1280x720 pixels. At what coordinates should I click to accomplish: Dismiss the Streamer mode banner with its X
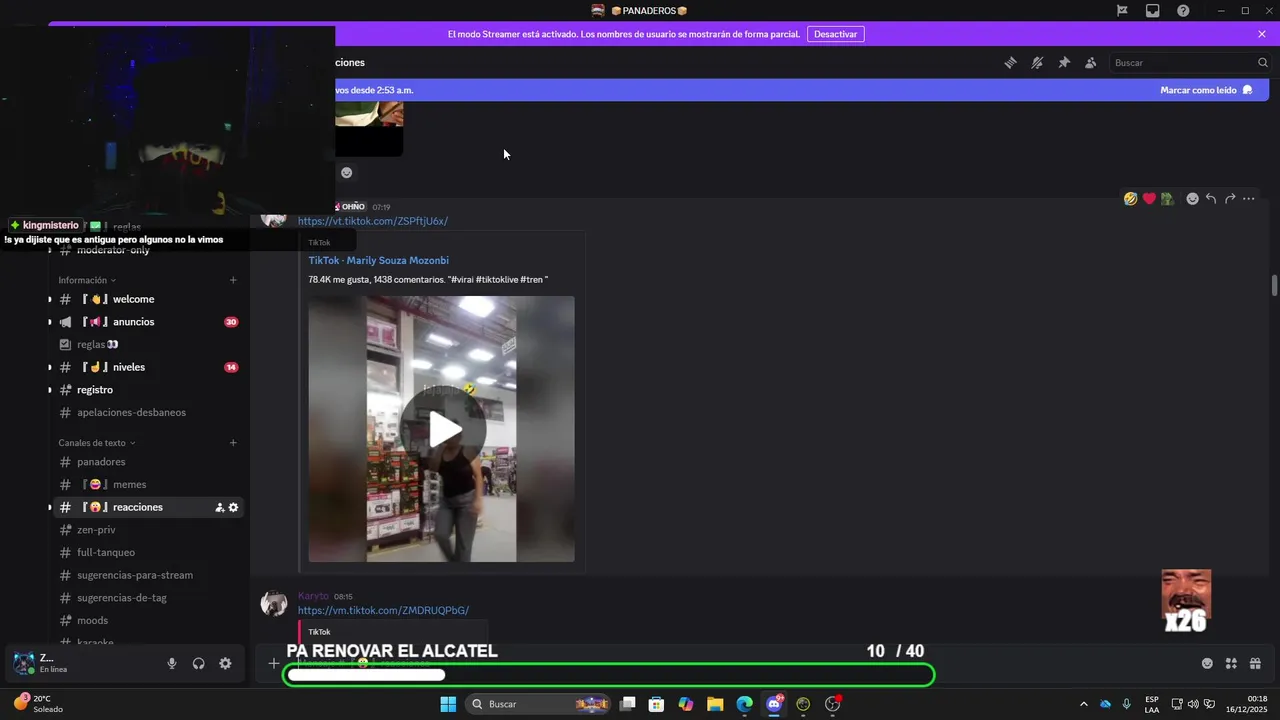[1262, 34]
